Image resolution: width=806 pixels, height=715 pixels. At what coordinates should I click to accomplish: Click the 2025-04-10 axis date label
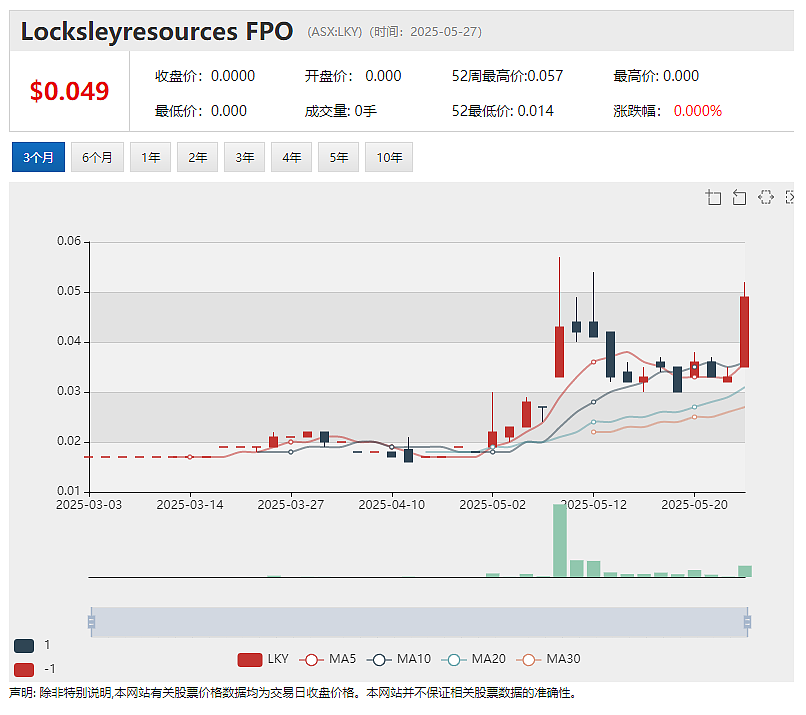tap(392, 505)
